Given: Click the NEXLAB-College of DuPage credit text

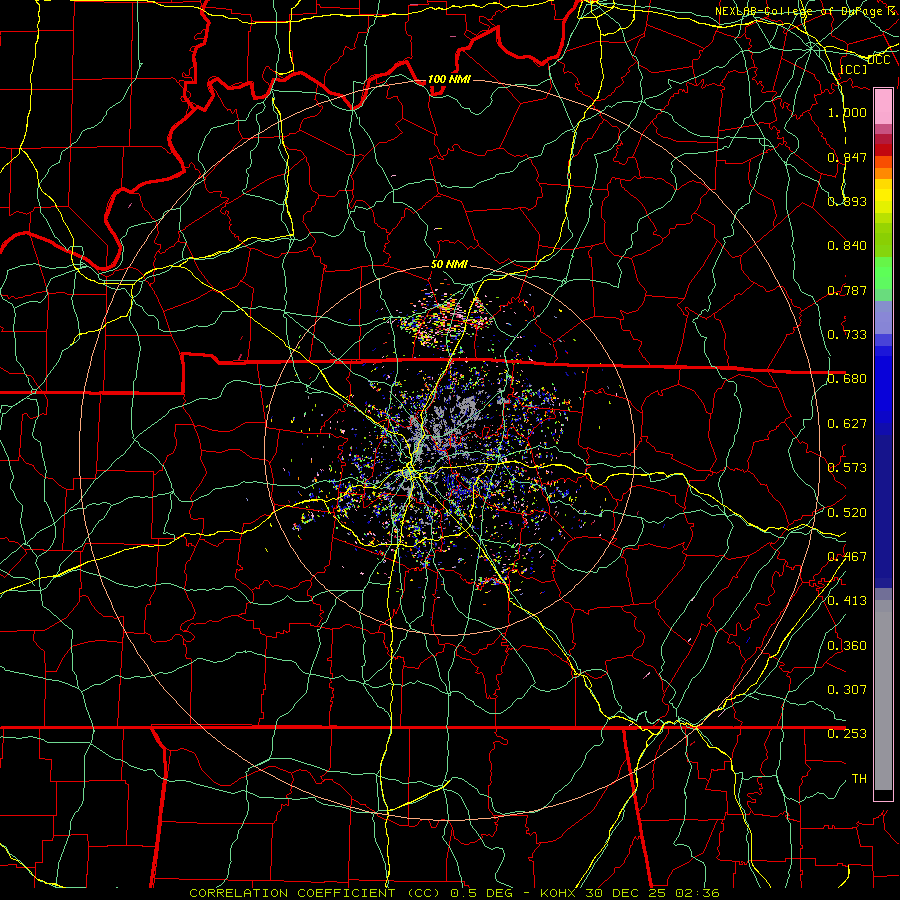Looking at the screenshot, I should (807, 11).
